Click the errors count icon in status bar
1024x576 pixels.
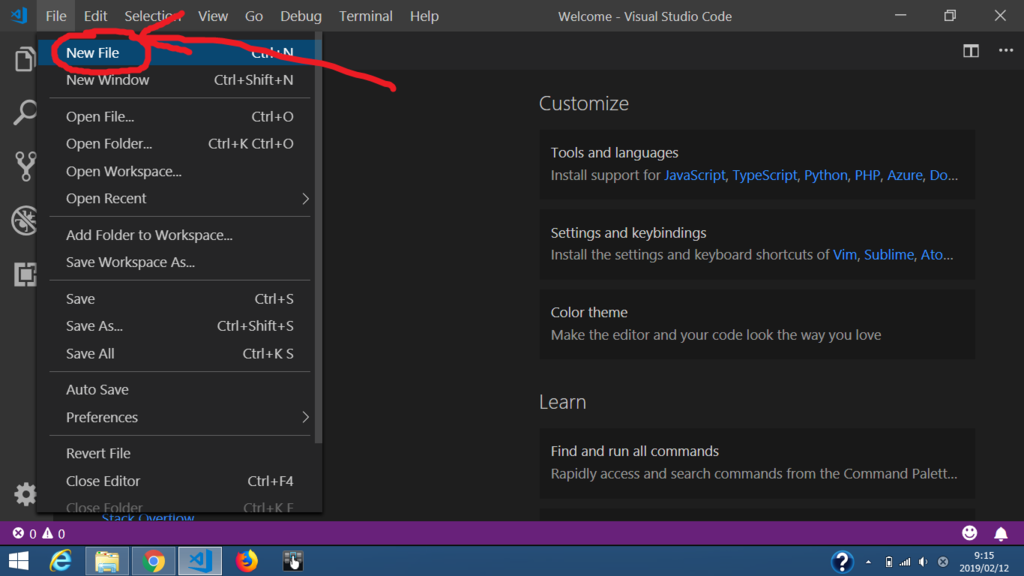click(x=24, y=534)
